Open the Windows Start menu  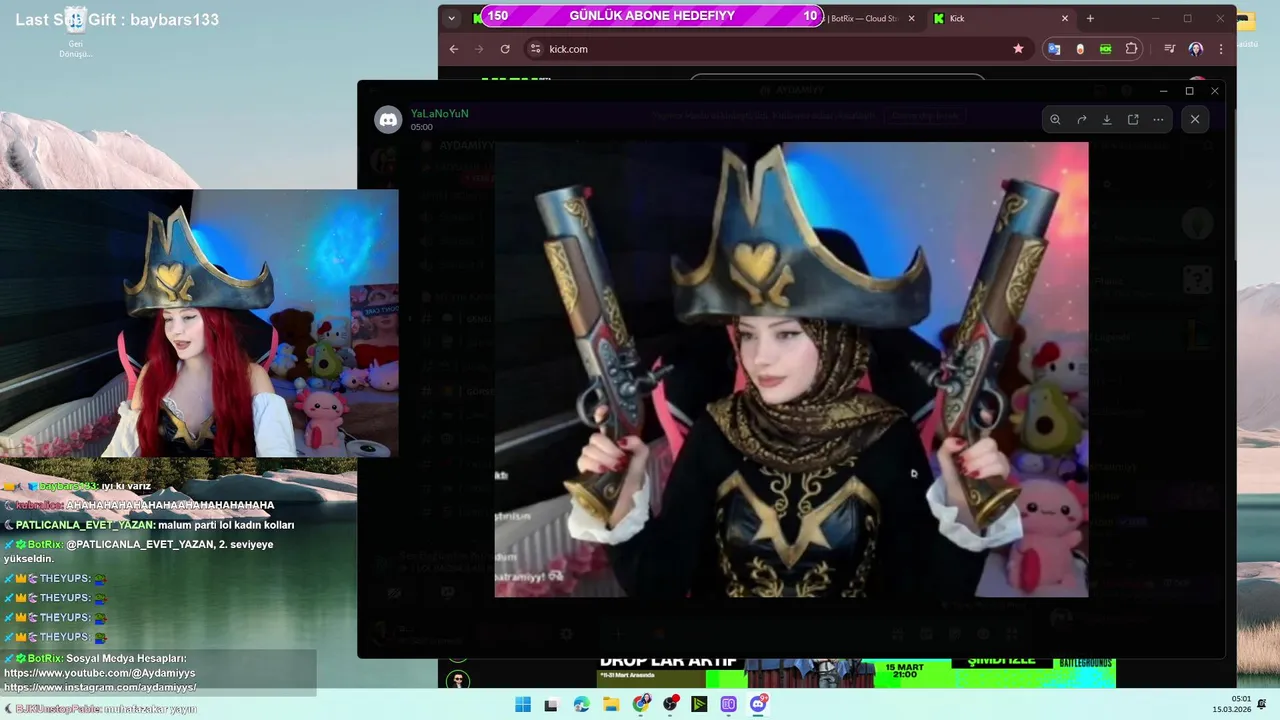tap(523, 705)
